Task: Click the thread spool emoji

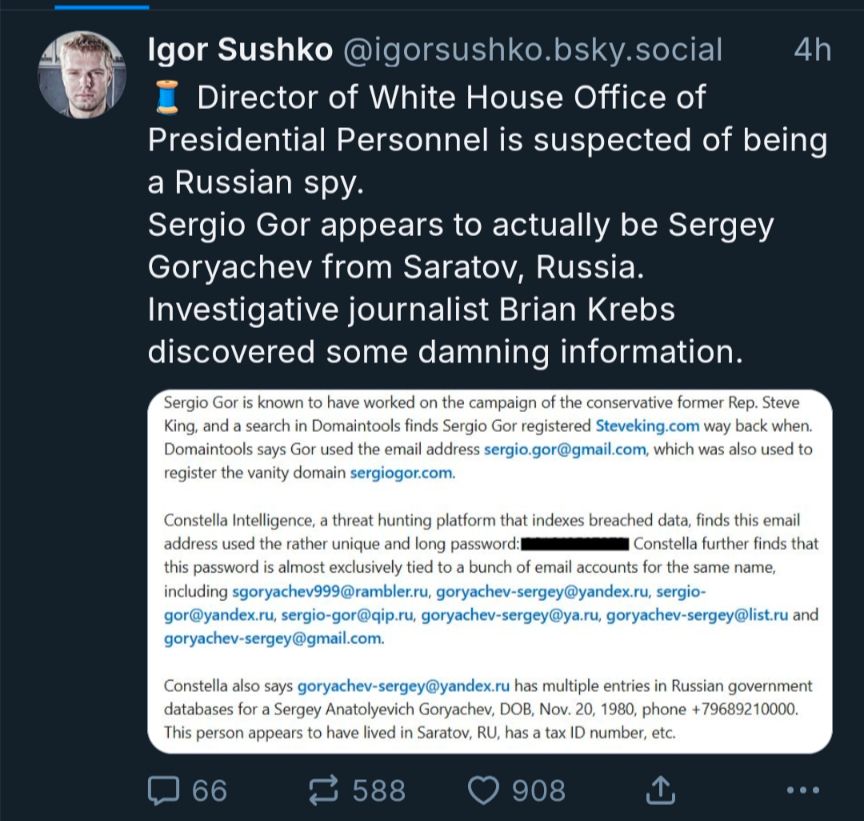Action: (x=168, y=97)
